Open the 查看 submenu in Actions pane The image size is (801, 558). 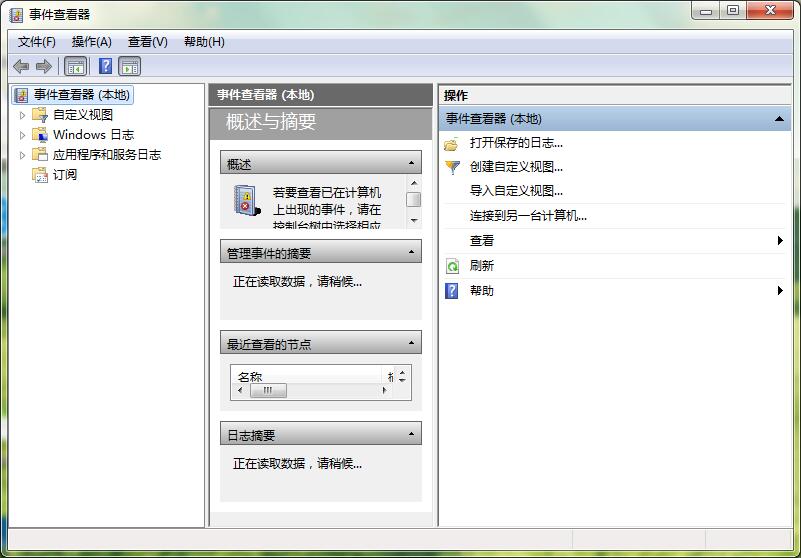pyautogui.click(x=482, y=241)
